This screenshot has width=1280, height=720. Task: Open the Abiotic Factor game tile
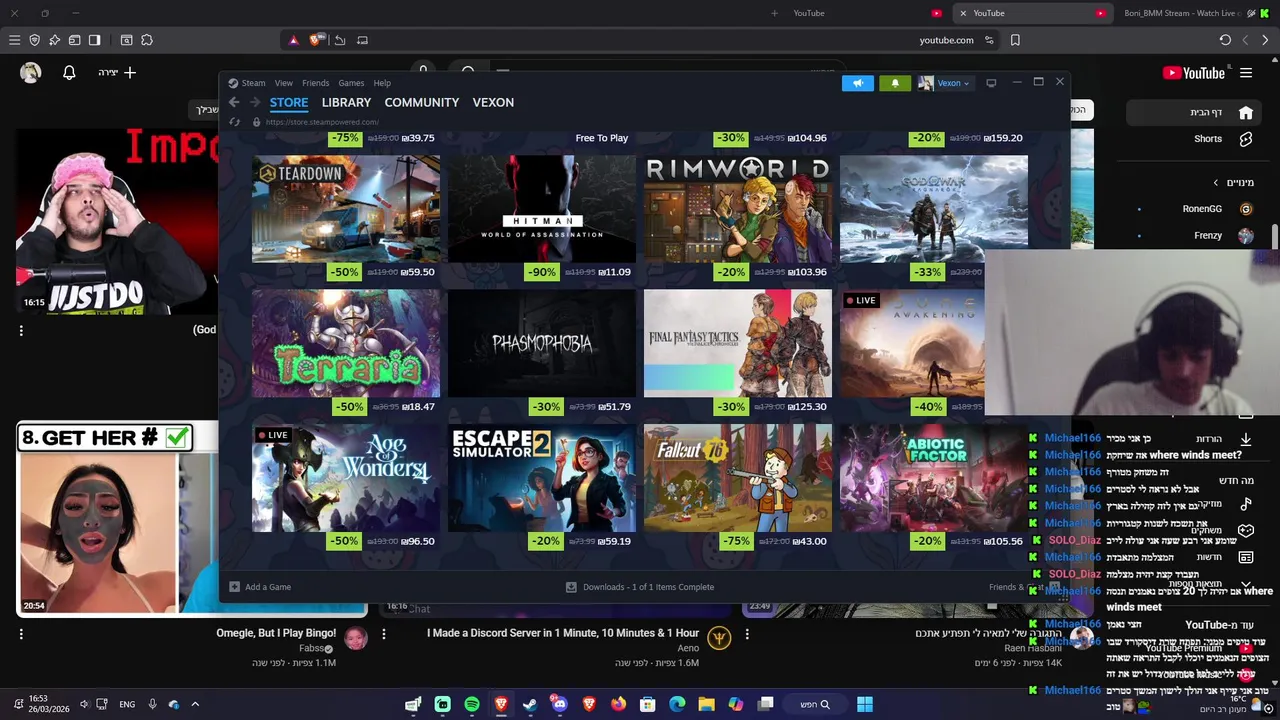(x=934, y=478)
